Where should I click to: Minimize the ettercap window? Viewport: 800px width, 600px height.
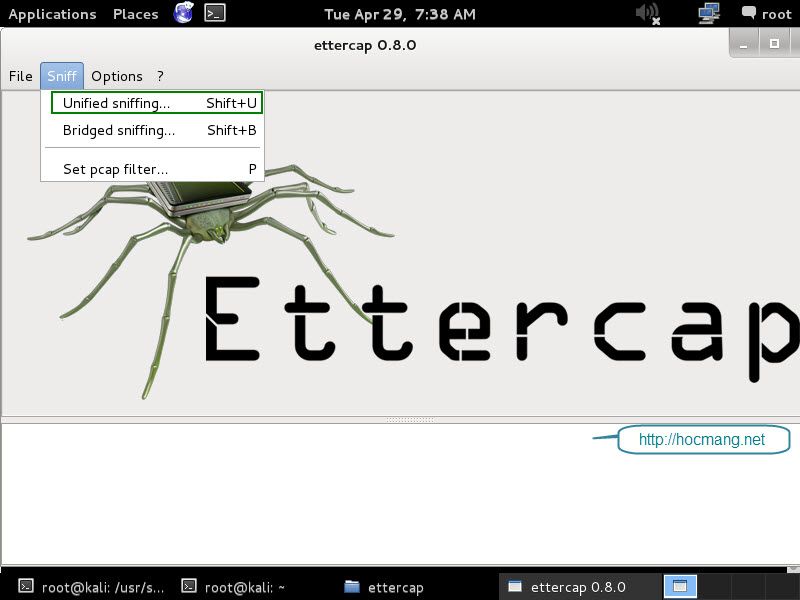click(x=744, y=44)
